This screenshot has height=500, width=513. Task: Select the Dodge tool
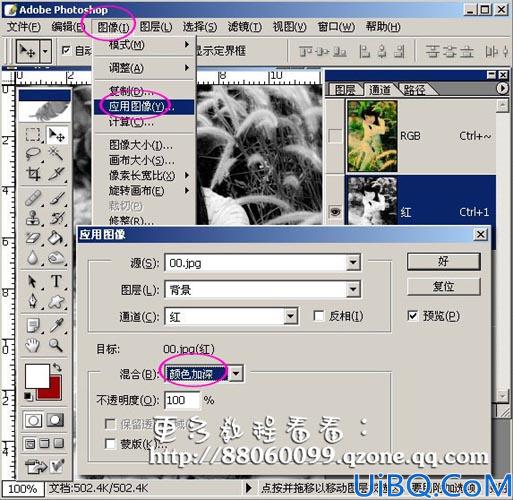56,257
